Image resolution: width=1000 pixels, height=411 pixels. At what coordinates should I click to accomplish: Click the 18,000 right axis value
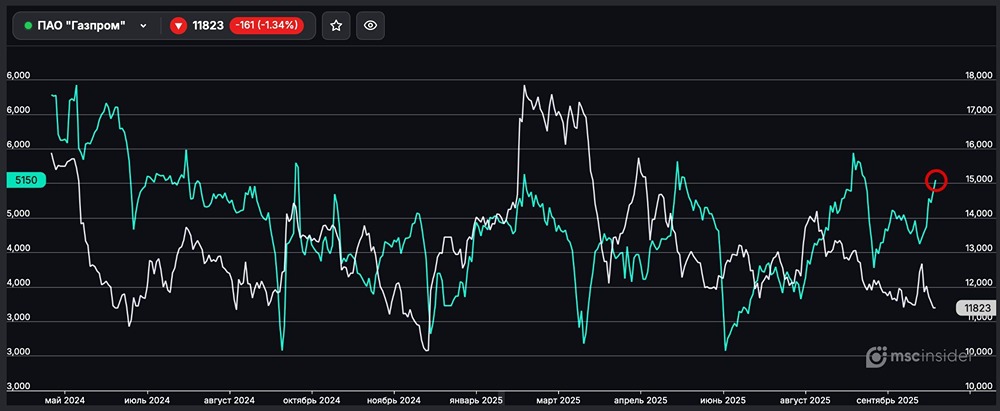click(x=976, y=76)
